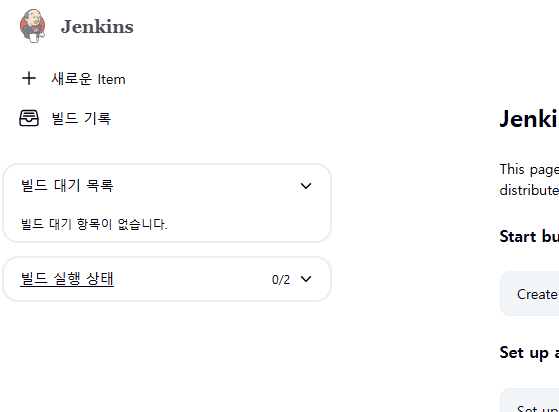Click the Jenkins butler logo icon
559x412 pixels.
32,26
